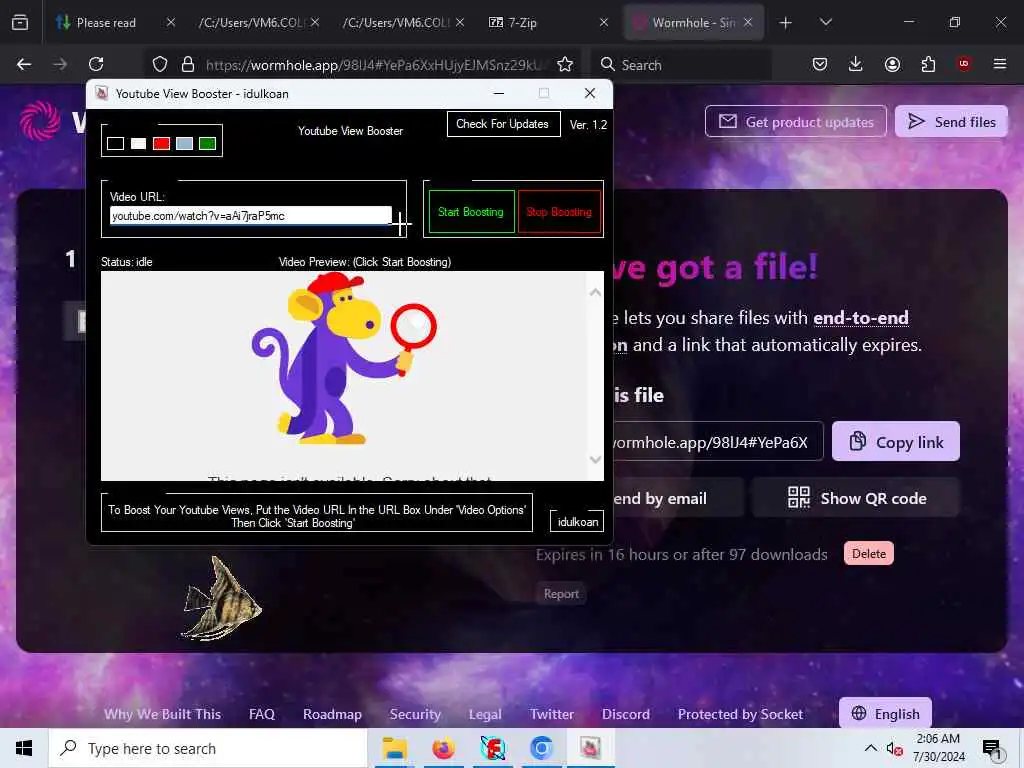Click the Firefox search box
The image size is (1024, 768).
[681, 65]
